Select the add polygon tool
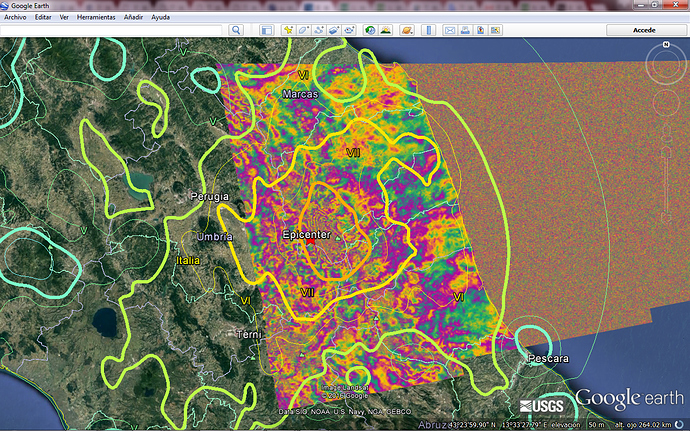Viewport: 690px width, 431px height. [x=303, y=30]
